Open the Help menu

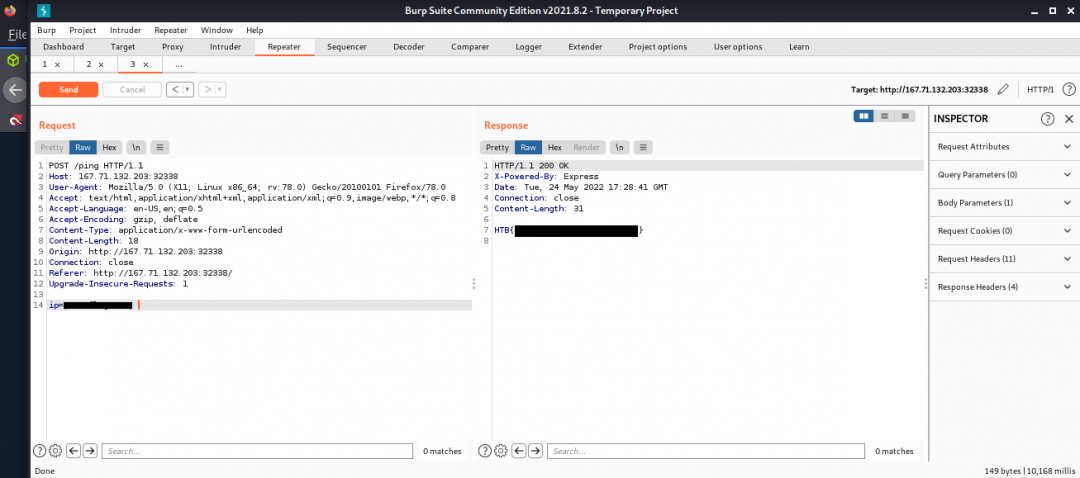point(255,30)
